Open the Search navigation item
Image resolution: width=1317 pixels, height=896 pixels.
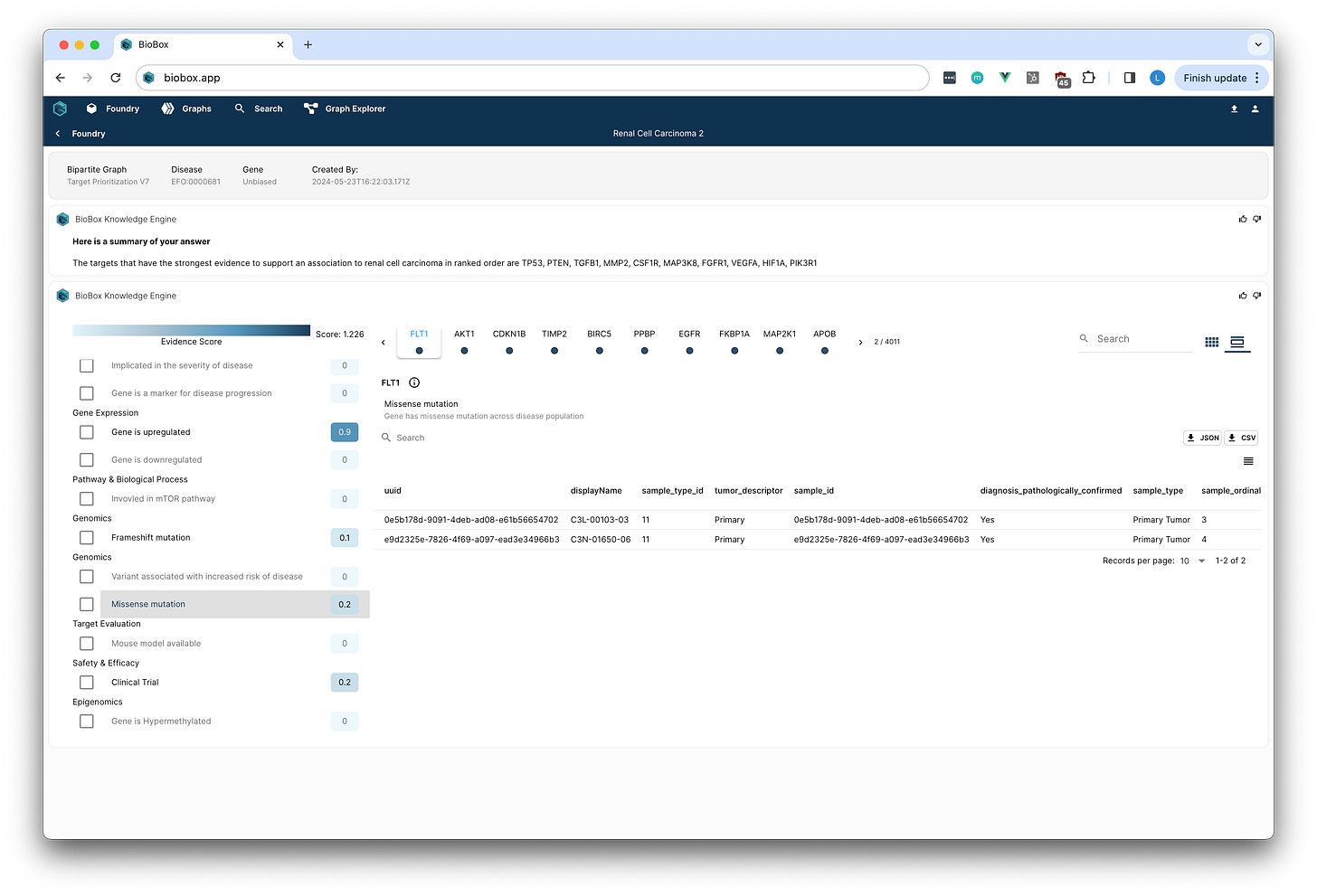coord(259,108)
